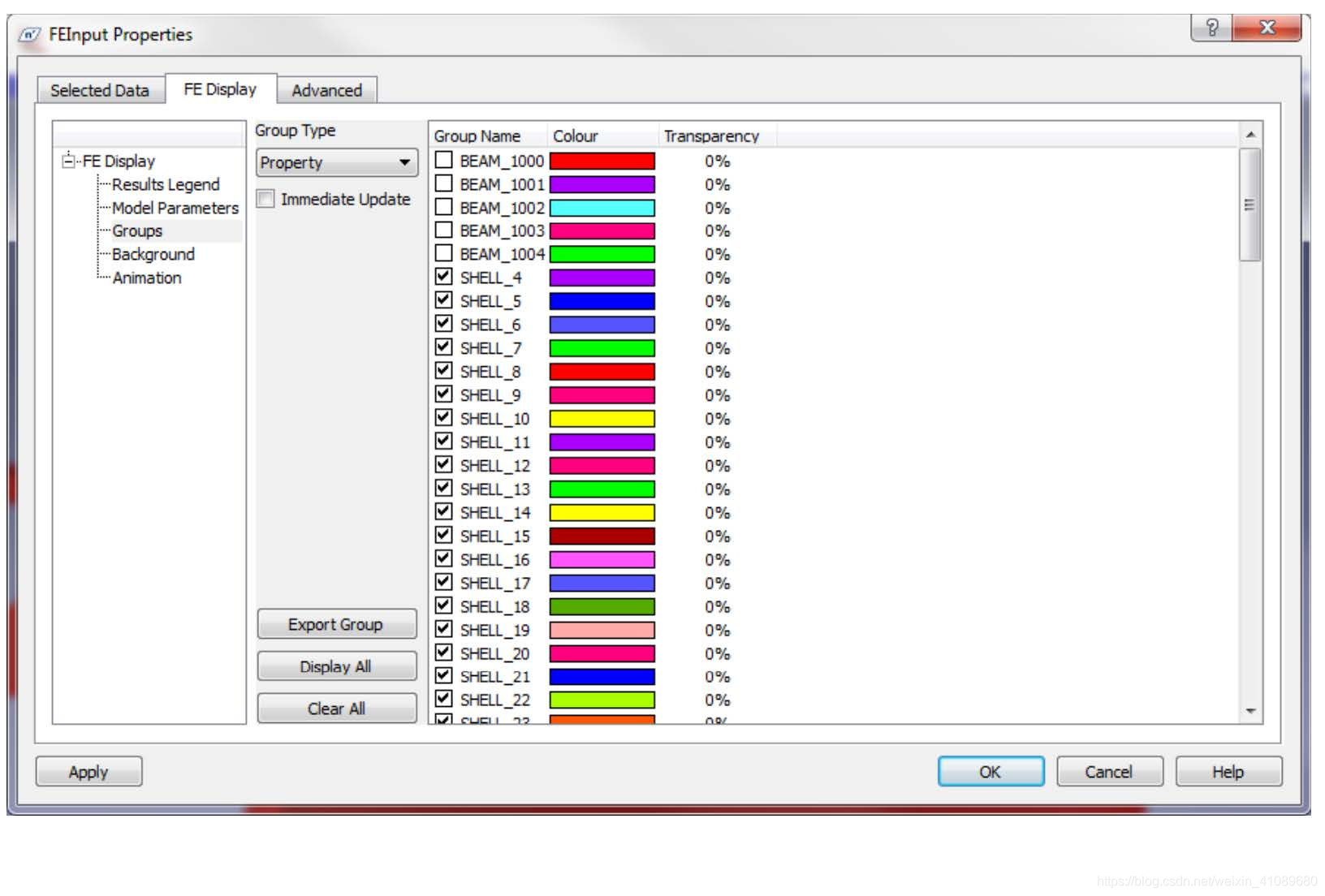Image resolution: width=1325 pixels, height=896 pixels.
Task: Select Animation tree item
Action: [x=147, y=278]
